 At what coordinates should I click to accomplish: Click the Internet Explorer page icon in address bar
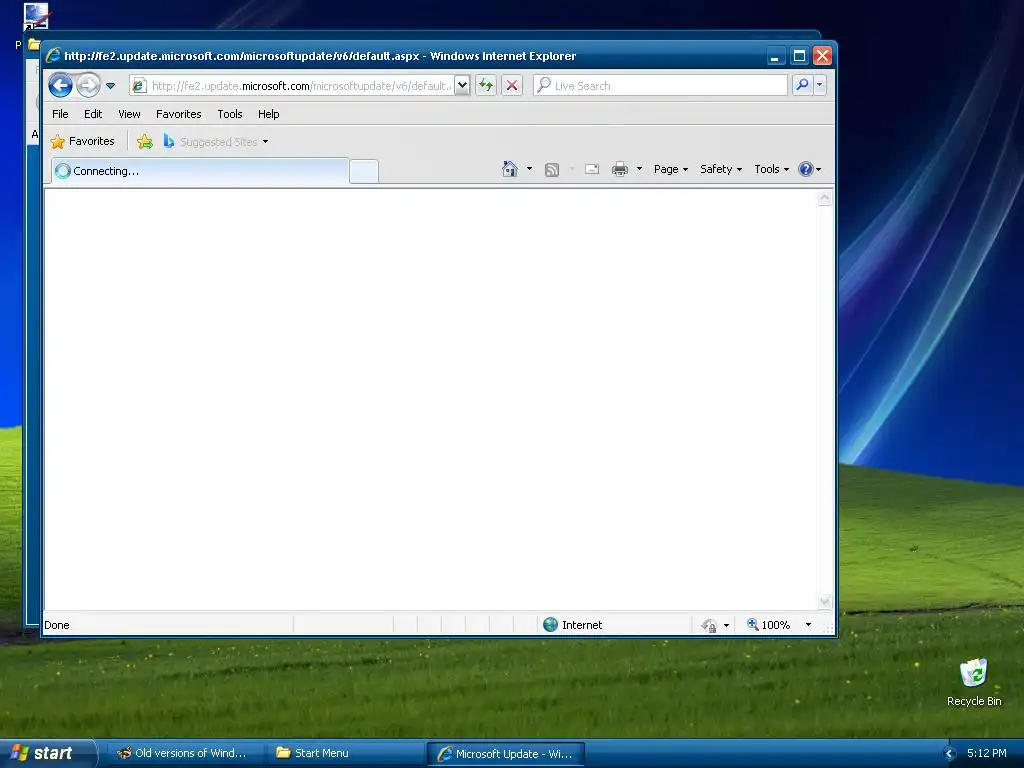coord(139,86)
